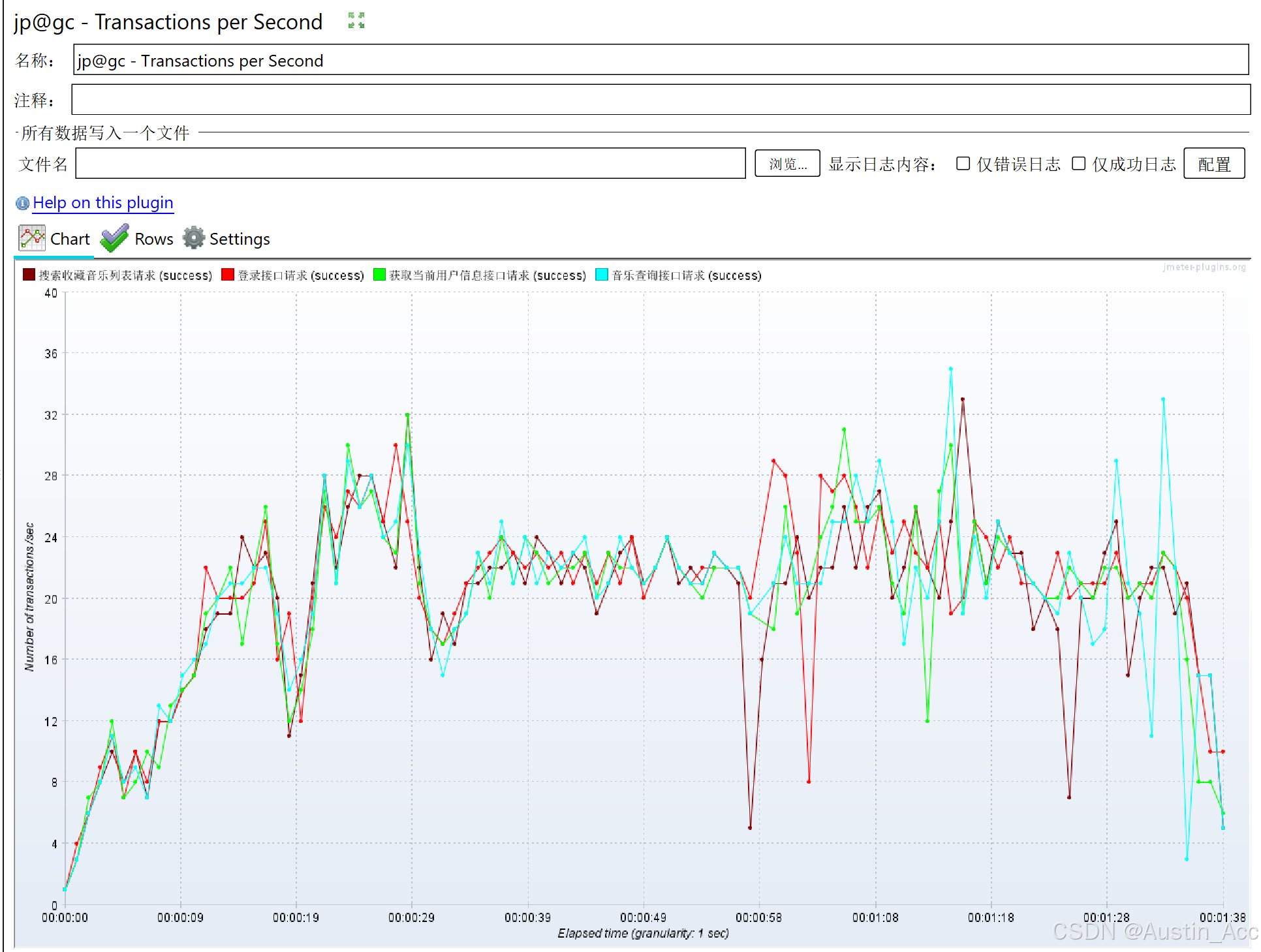Click the red 登录接口请求 legend swatch
This screenshot has height=952, width=1261.
[x=228, y=275]
